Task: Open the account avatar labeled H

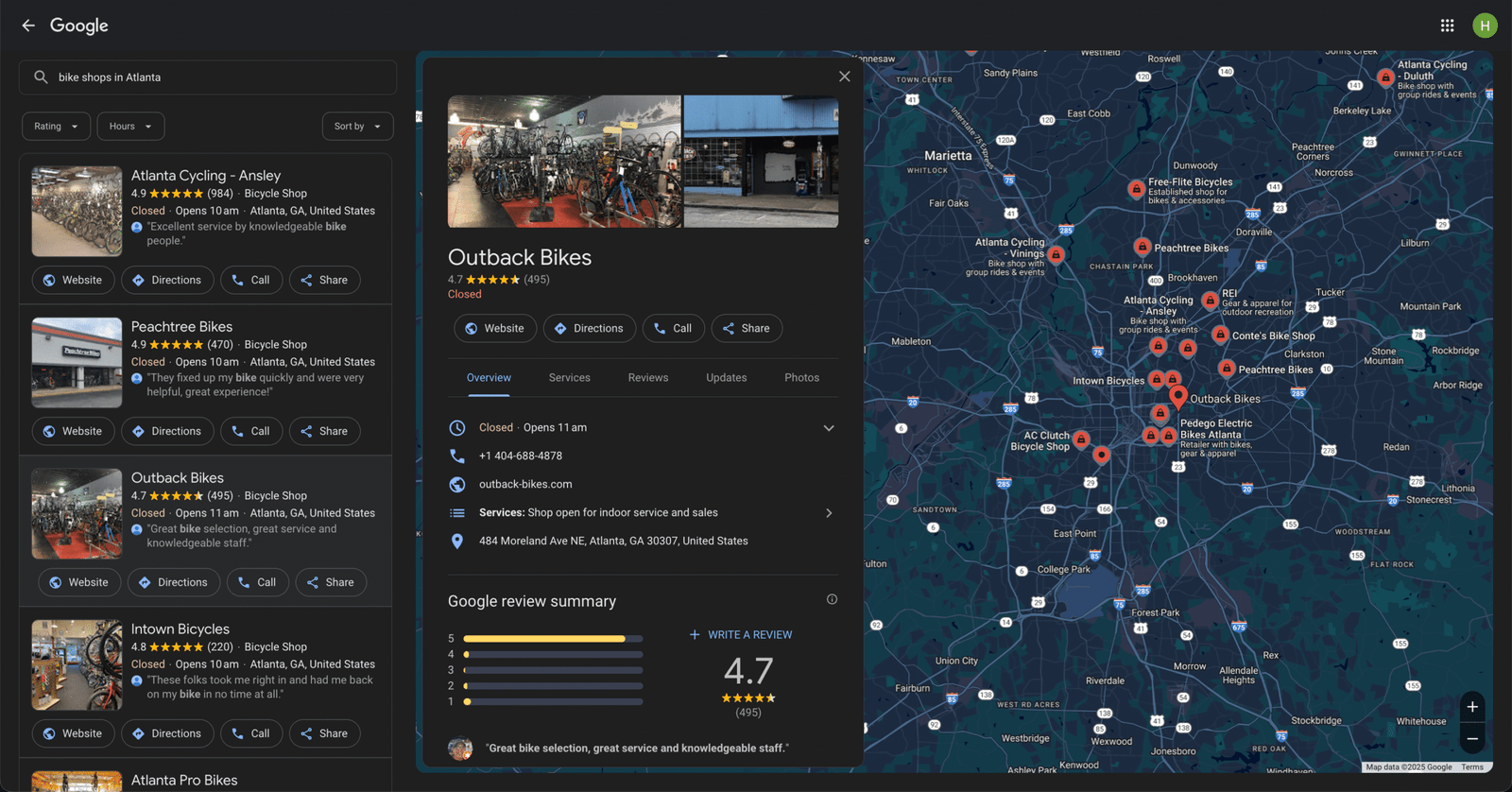Action: (1485, 26)
